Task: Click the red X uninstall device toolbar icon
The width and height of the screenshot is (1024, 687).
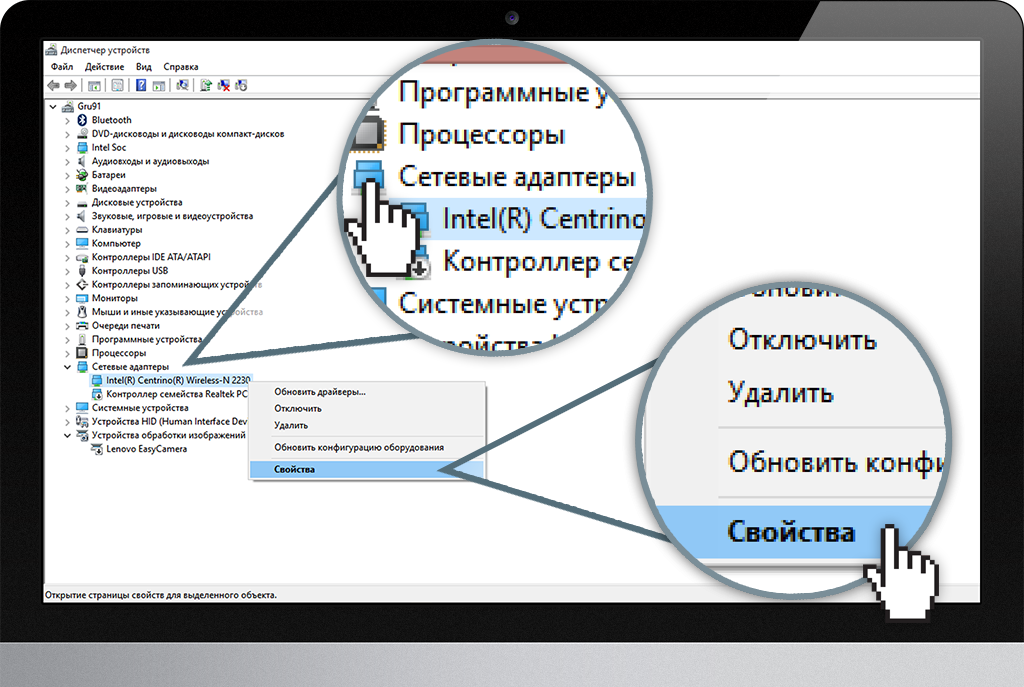Action: point(224,86)
